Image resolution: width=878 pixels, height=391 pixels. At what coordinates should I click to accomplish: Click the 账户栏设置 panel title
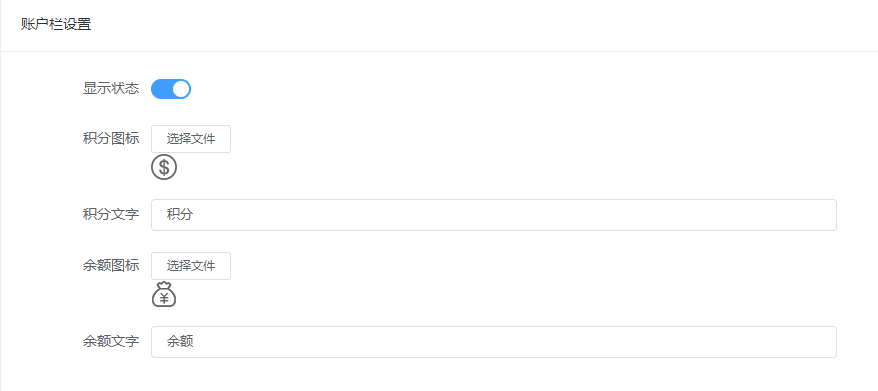coord(56,25)
